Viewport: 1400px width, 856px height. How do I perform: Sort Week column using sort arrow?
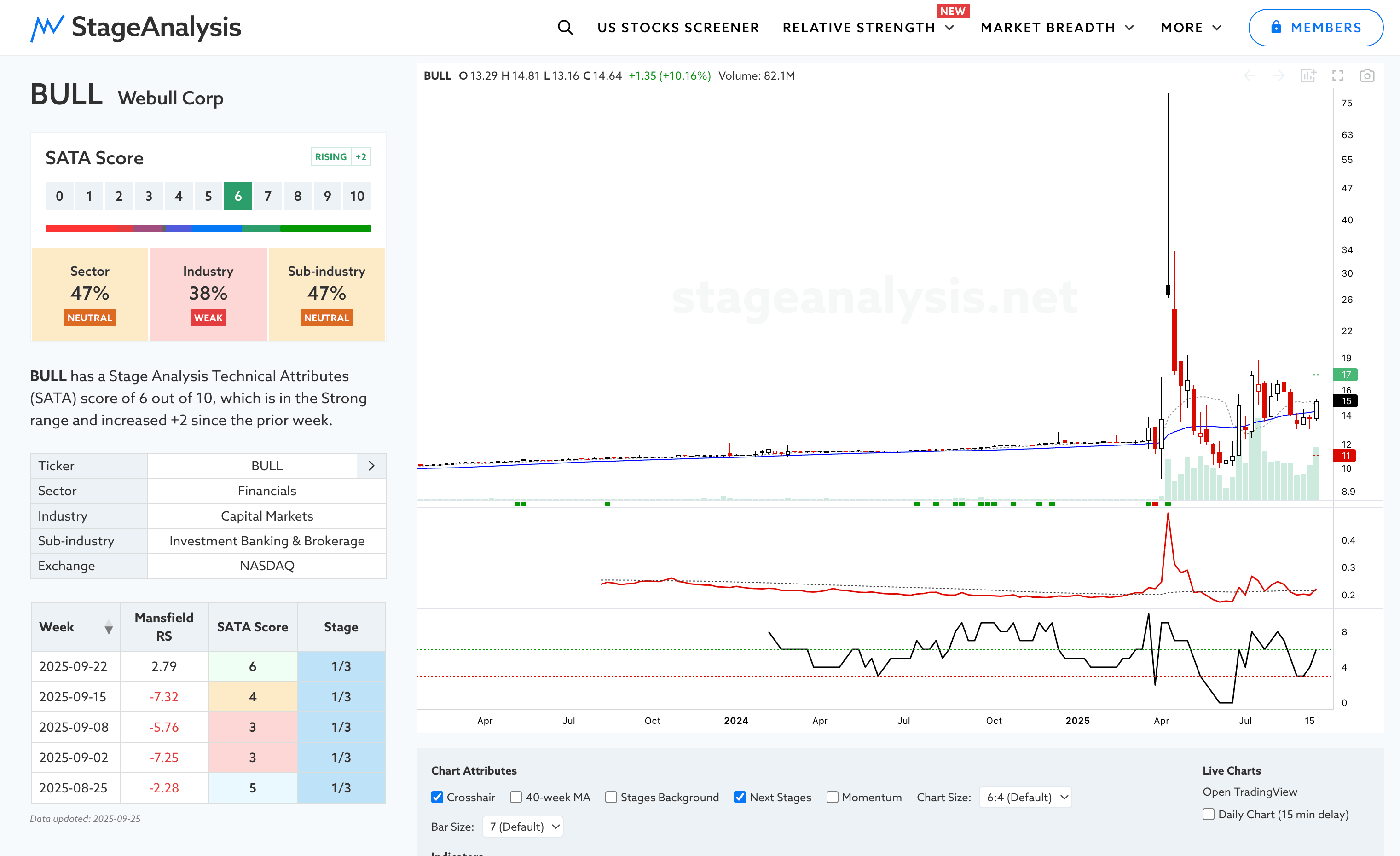pyautogui.click(x=109, y=627)
